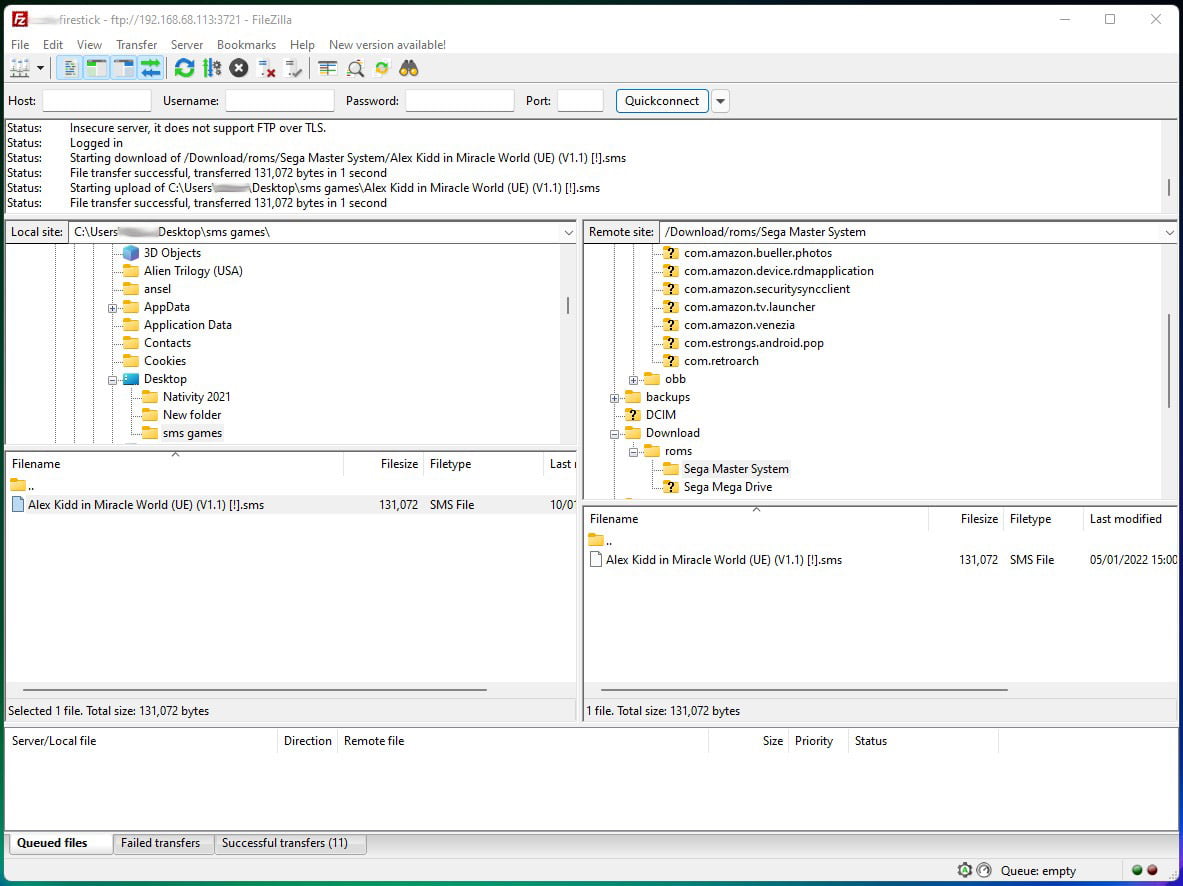
Task: Click the speed limits gauge icon
Action: click(984, 870)
